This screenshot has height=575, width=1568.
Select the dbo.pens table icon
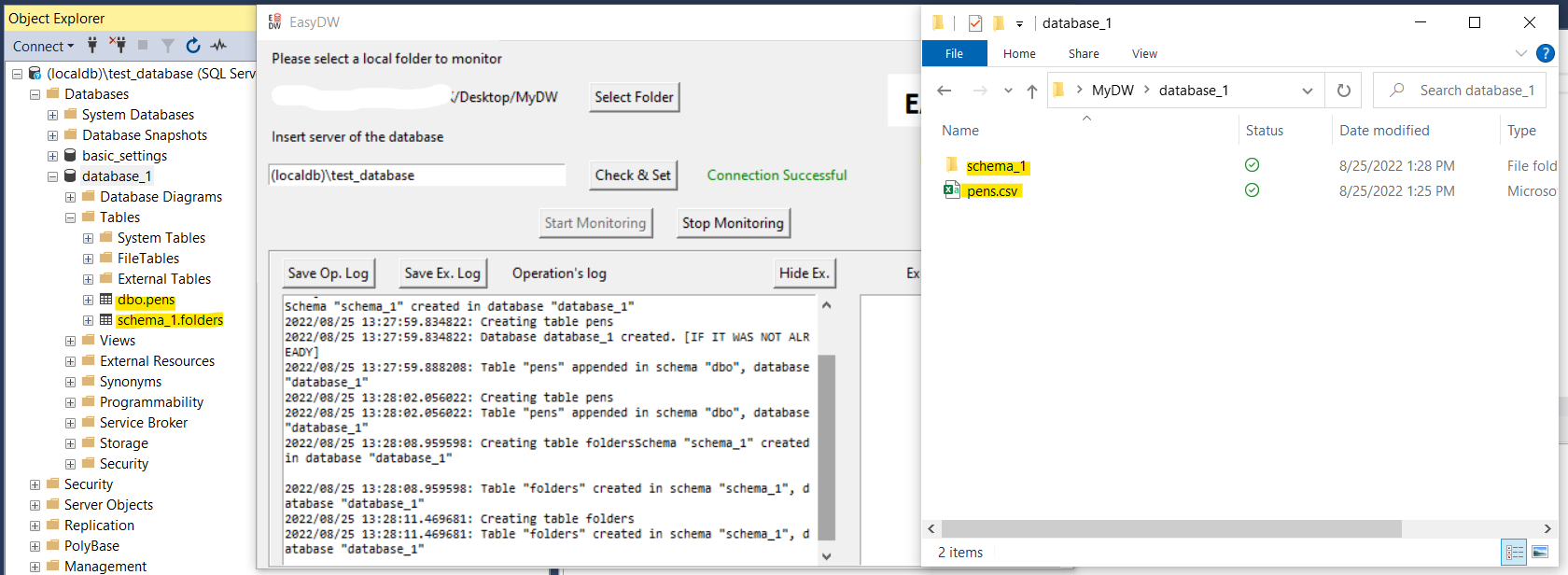[105, 300]
